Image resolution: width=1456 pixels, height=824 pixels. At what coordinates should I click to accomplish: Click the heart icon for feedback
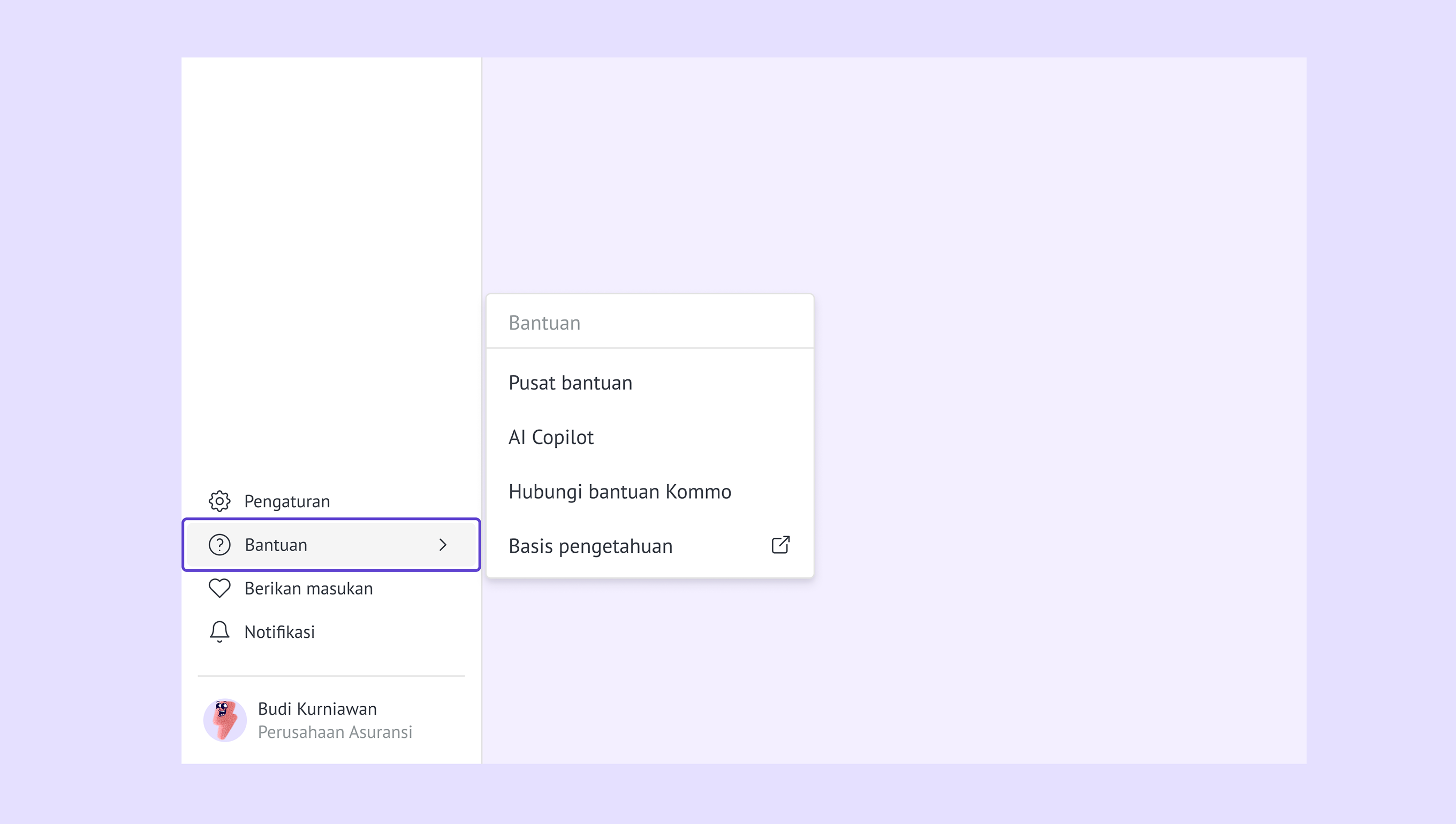click(219, 588)
